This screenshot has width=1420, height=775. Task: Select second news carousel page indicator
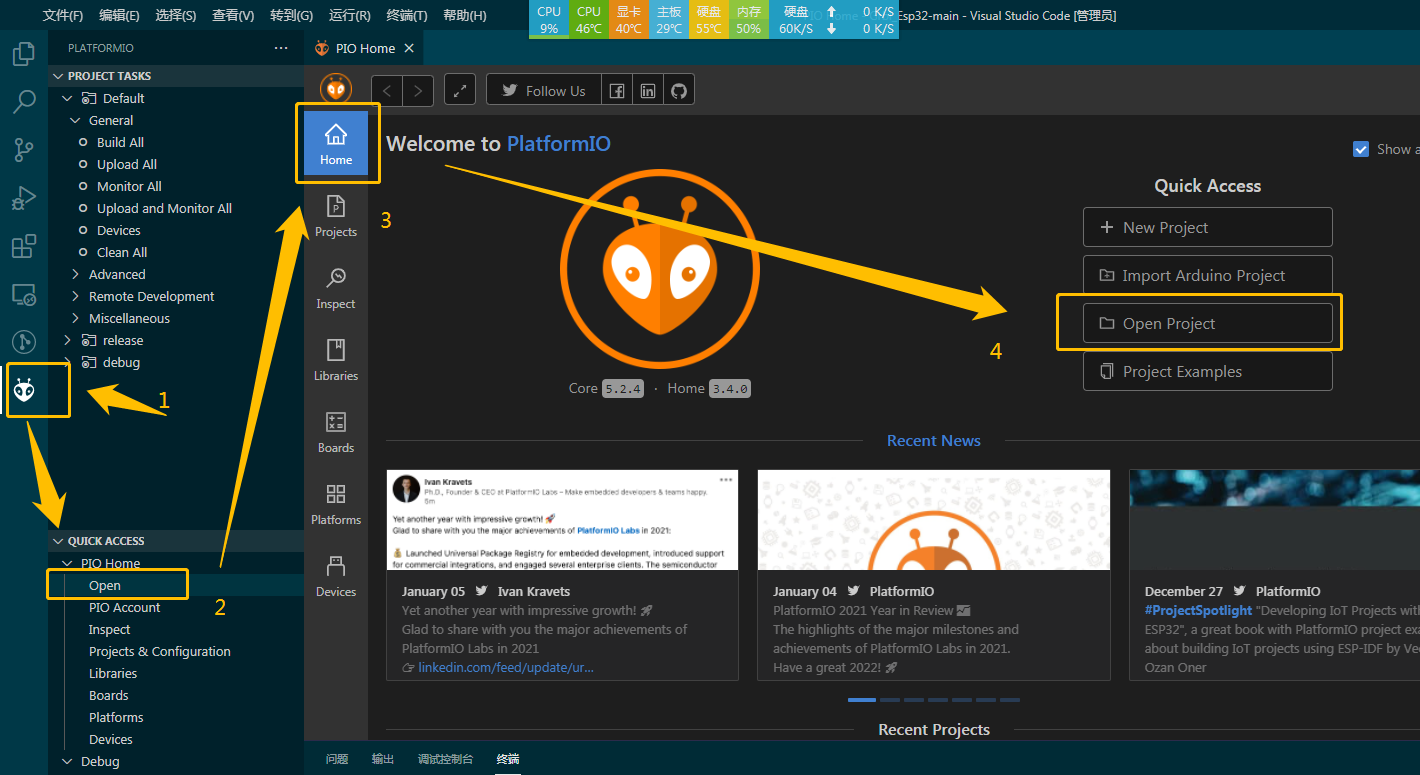point(889,699)
